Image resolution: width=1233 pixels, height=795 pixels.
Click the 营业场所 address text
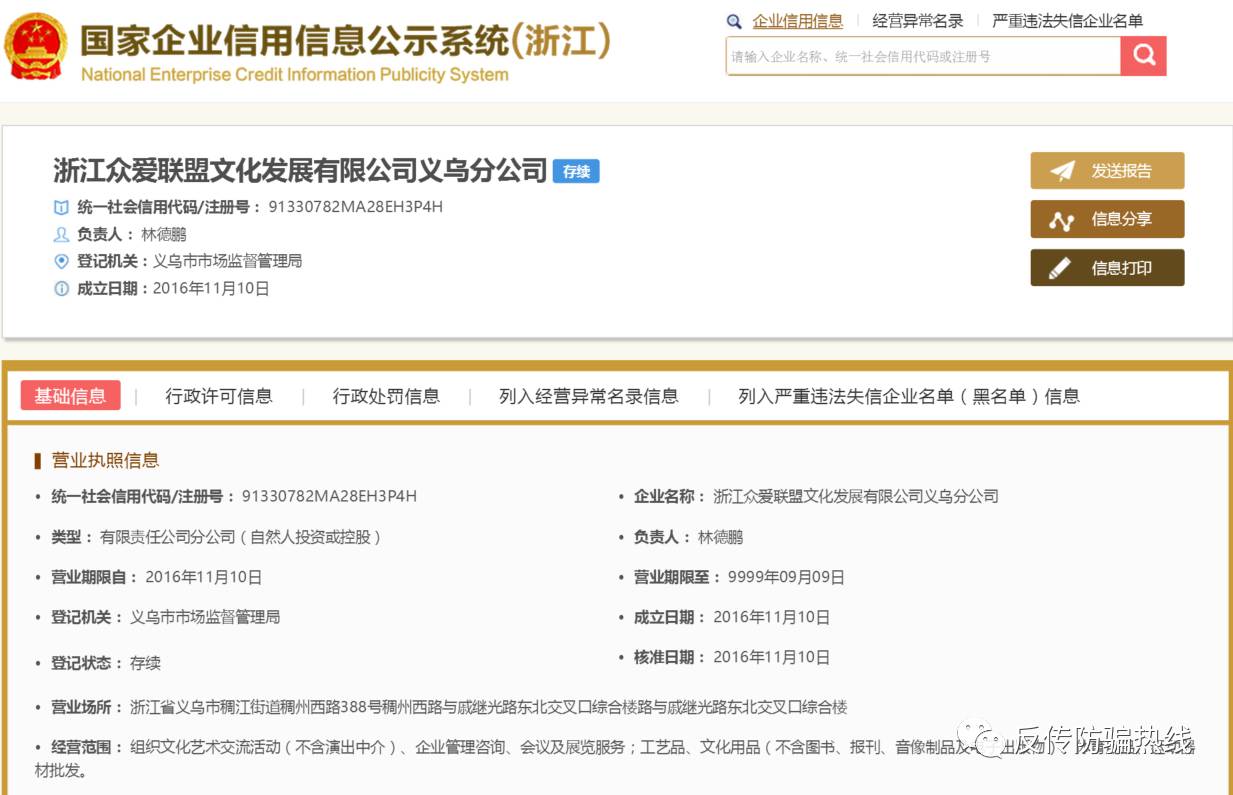pos(488,707)
